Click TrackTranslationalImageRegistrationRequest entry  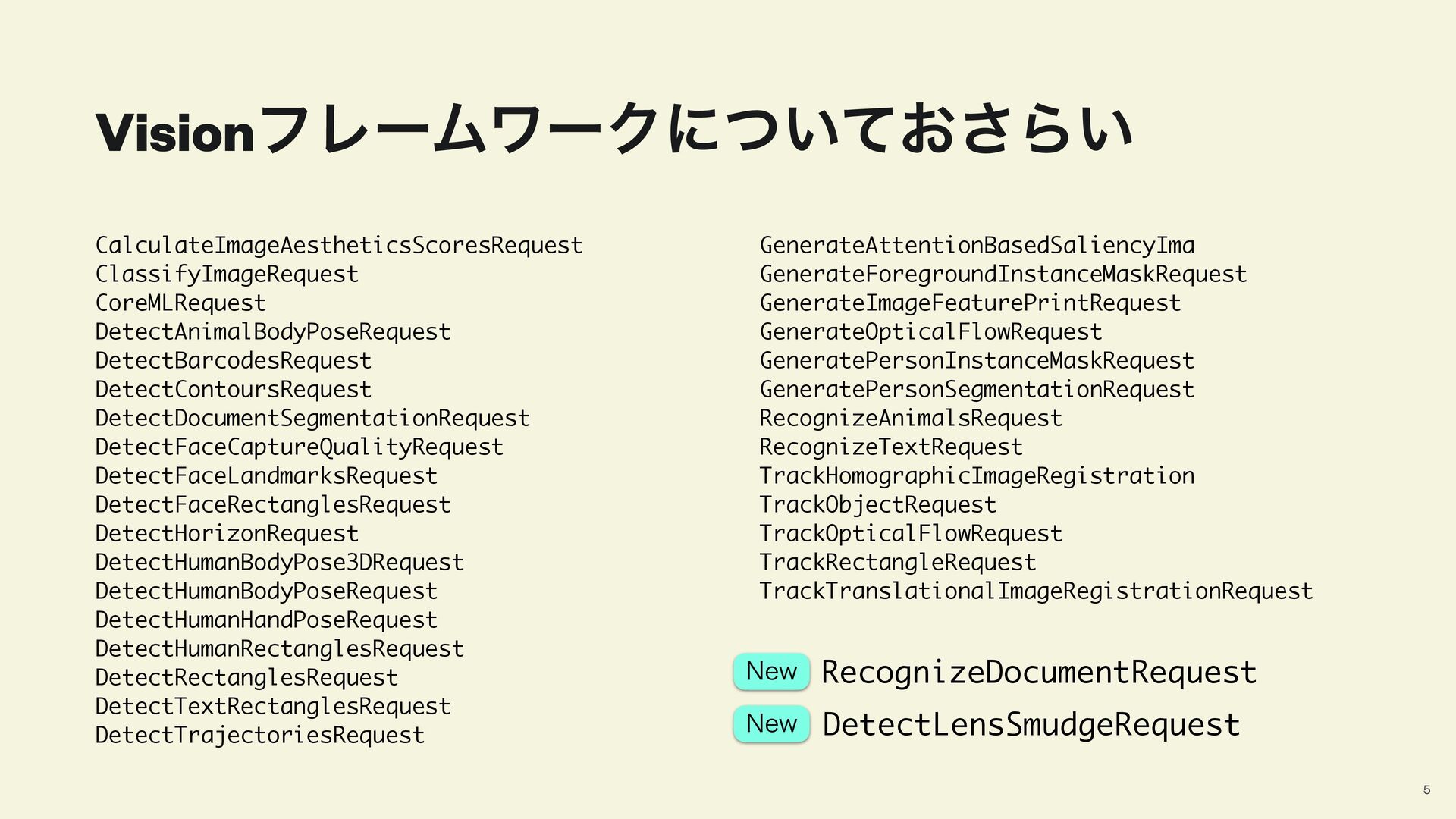pyautogui.click(x=1036, y=591)
